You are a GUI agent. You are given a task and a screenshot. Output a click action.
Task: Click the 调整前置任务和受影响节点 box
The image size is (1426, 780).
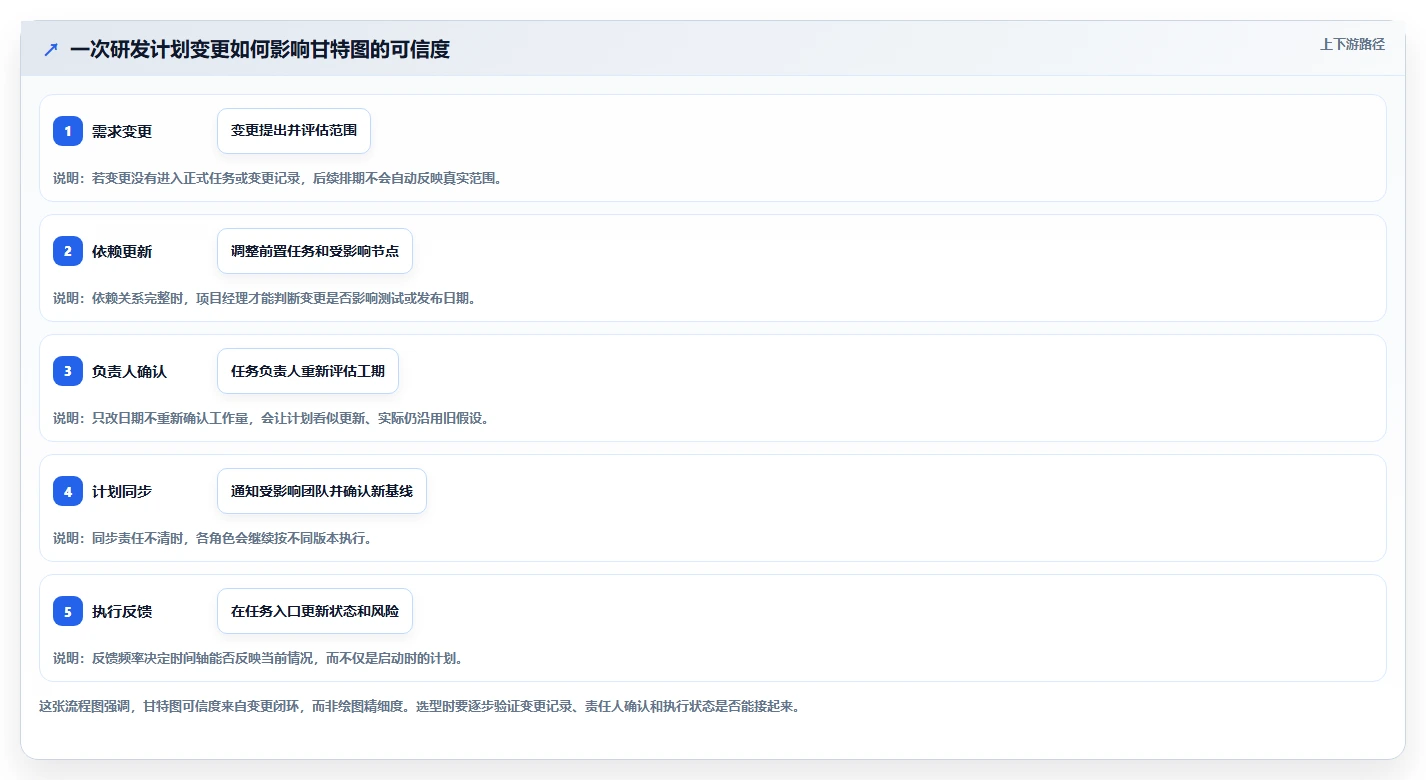[315, 251]
